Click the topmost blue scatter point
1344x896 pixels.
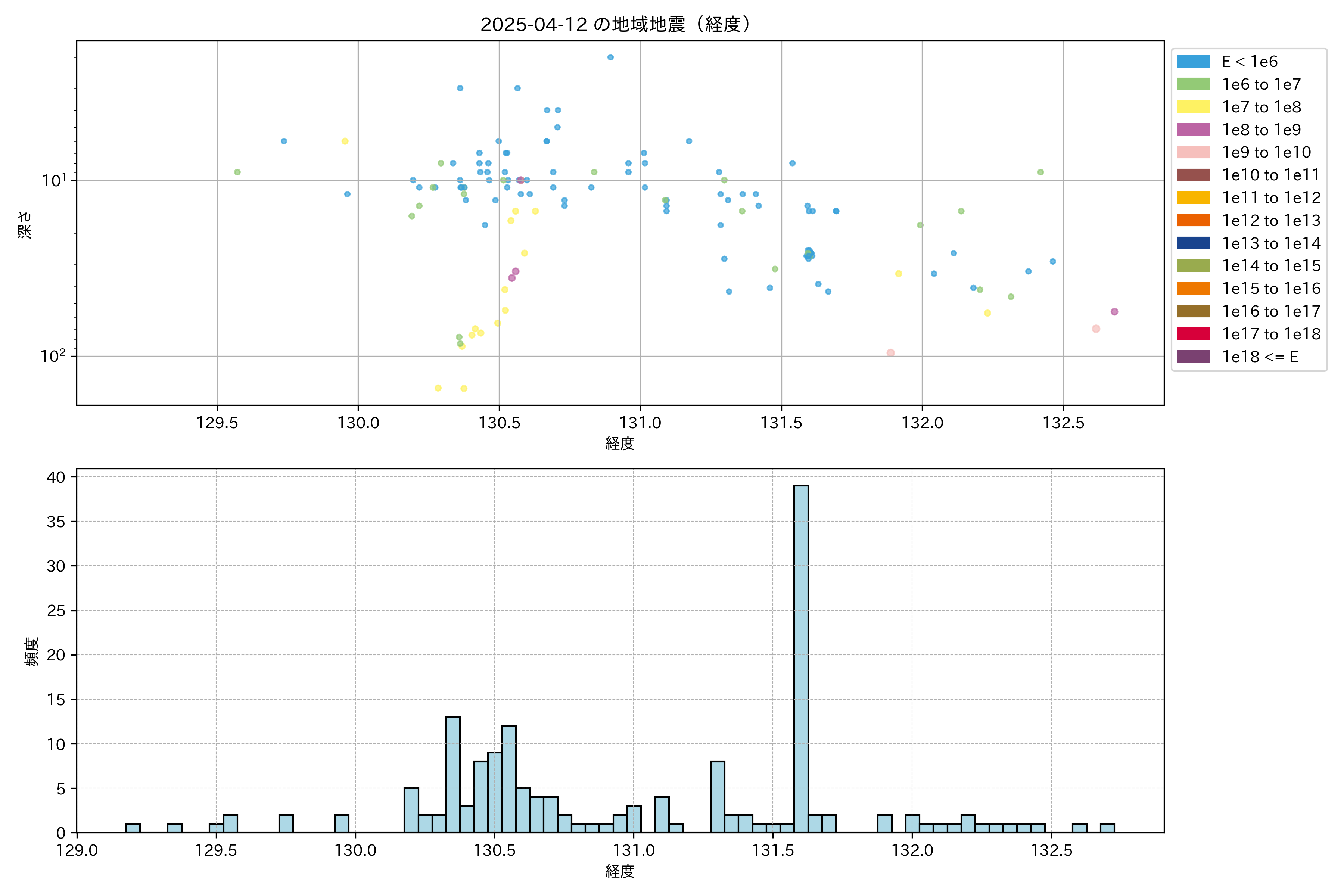pyautogui.click(x=610, y=57)
